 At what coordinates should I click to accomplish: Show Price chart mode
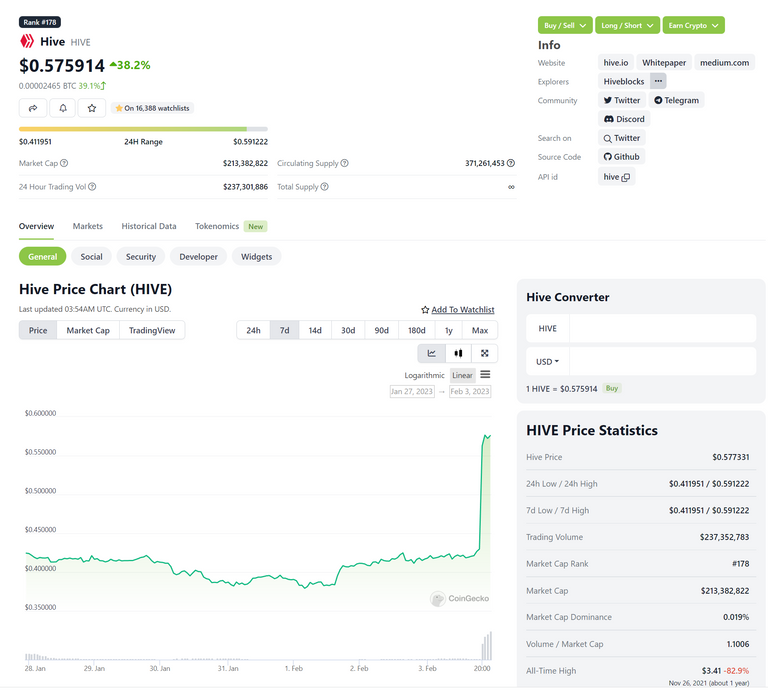click(x=38, y=331)
